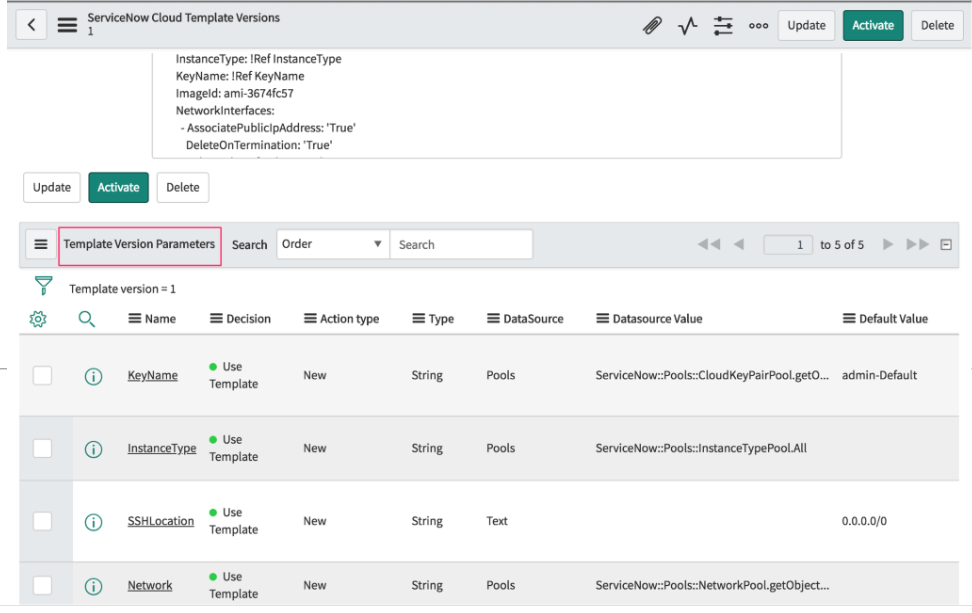Preview the KeyName record info icon
The image size is (972, 613).
93,376
